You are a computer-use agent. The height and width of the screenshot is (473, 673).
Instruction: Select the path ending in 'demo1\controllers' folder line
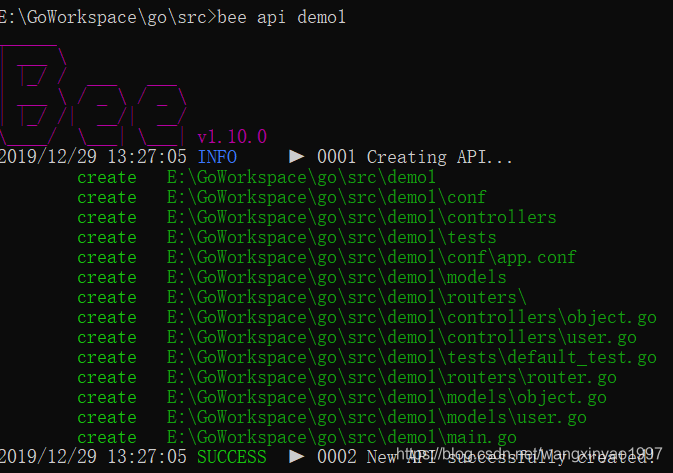[x=361, y=217]
